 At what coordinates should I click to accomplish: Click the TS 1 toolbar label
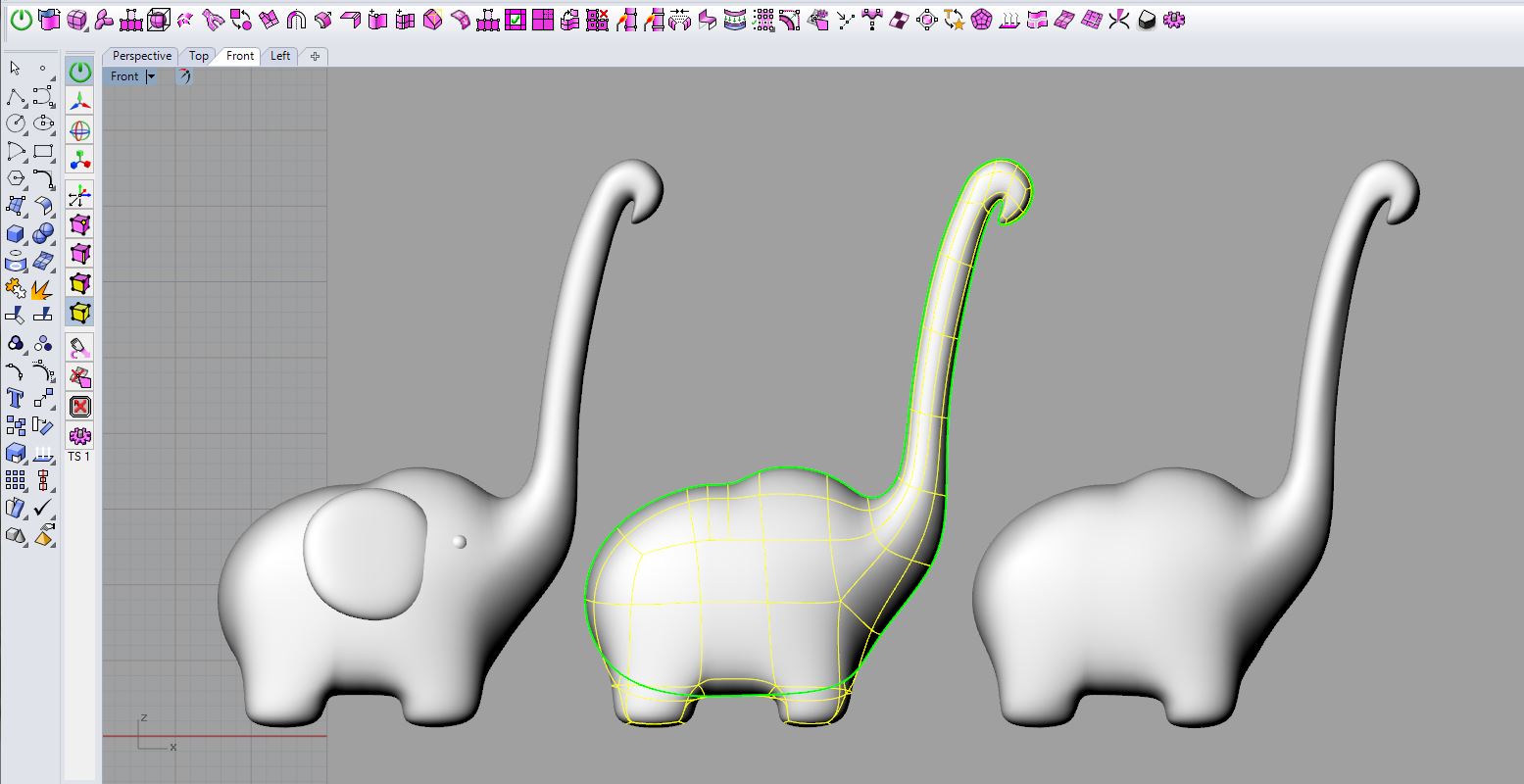[78, 457]
